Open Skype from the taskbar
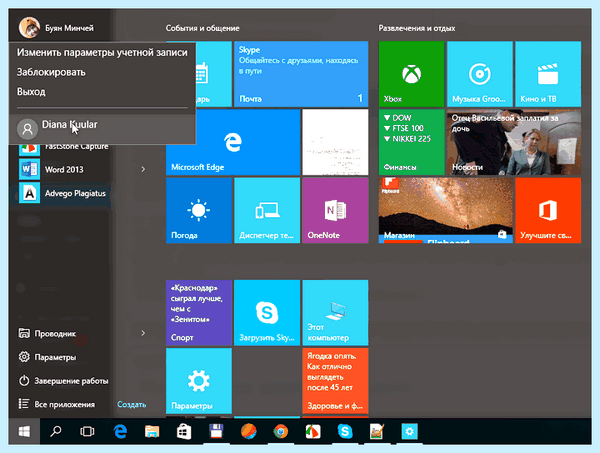Screen dimensions: 600x453 [345, 432]
